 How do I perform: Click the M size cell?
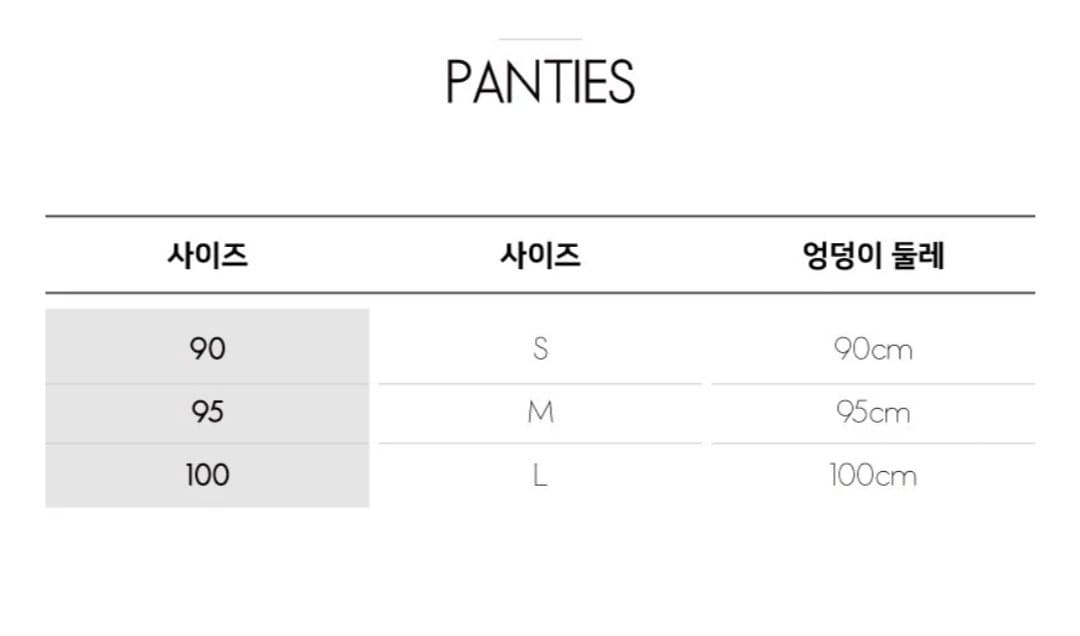click(540, 412)
